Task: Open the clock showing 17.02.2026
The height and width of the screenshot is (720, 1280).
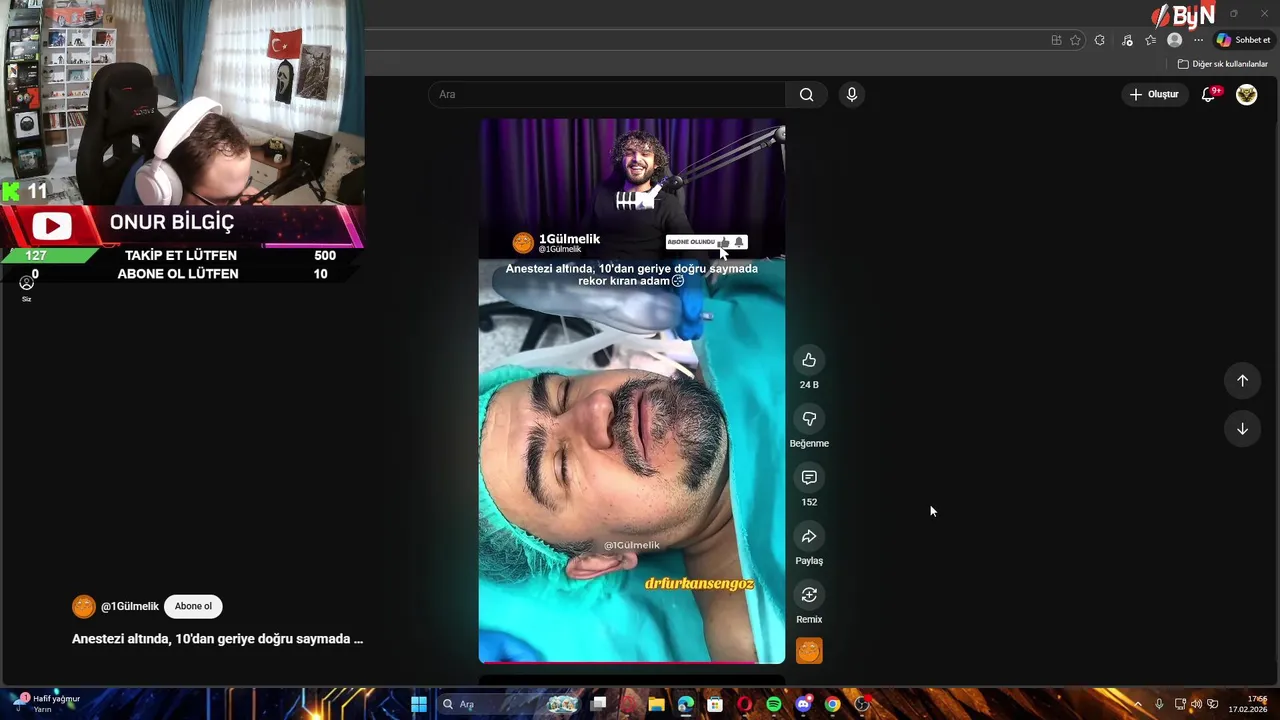Action: 1248,704
